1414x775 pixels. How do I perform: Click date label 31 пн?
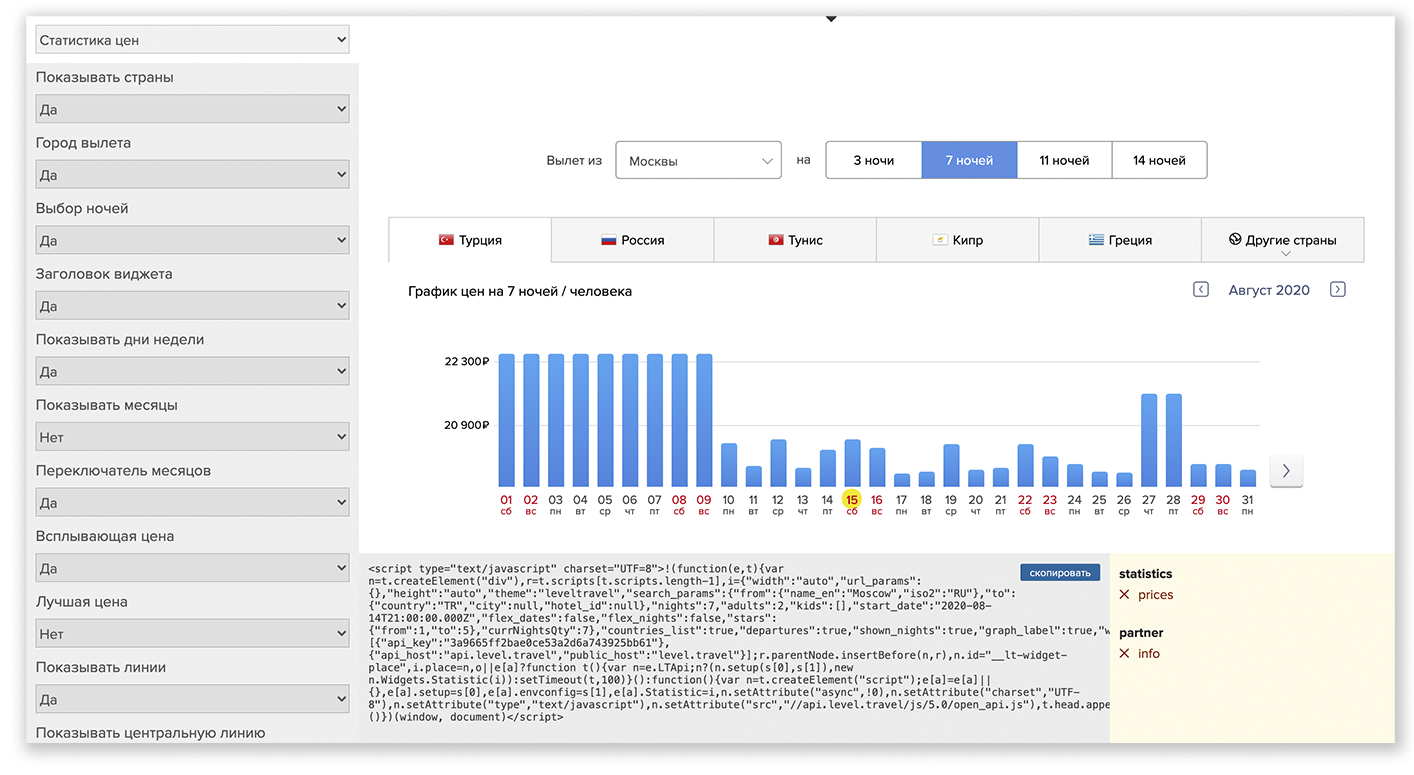point(1247,503)
